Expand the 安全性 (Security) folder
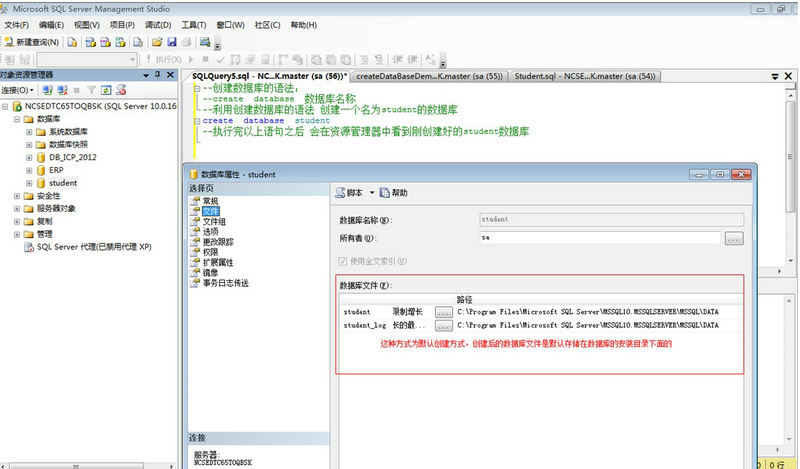 click(x=17, y=196)
